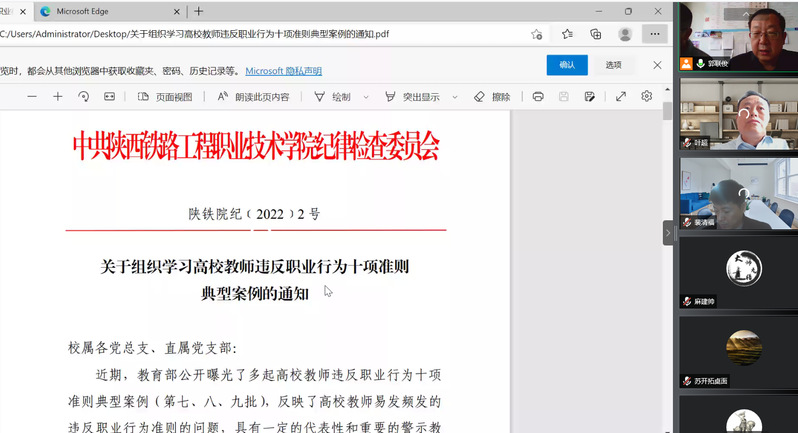
Task: Zoom out the PDF with minus icon
Action: pyautogui.click(x=32, y=97)
